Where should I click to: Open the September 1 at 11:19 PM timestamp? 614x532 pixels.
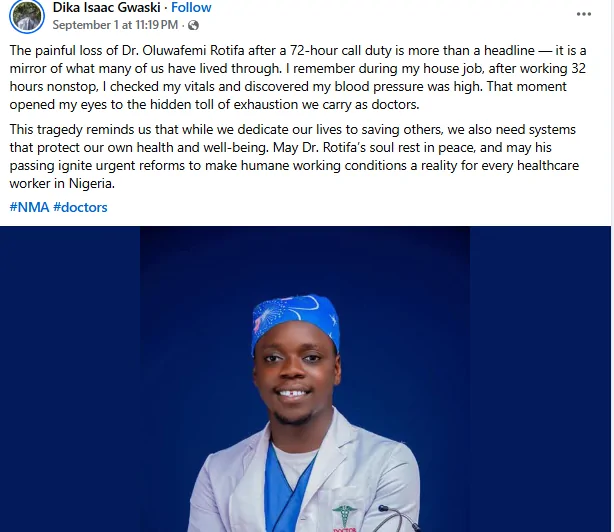(x=115, y=25)
